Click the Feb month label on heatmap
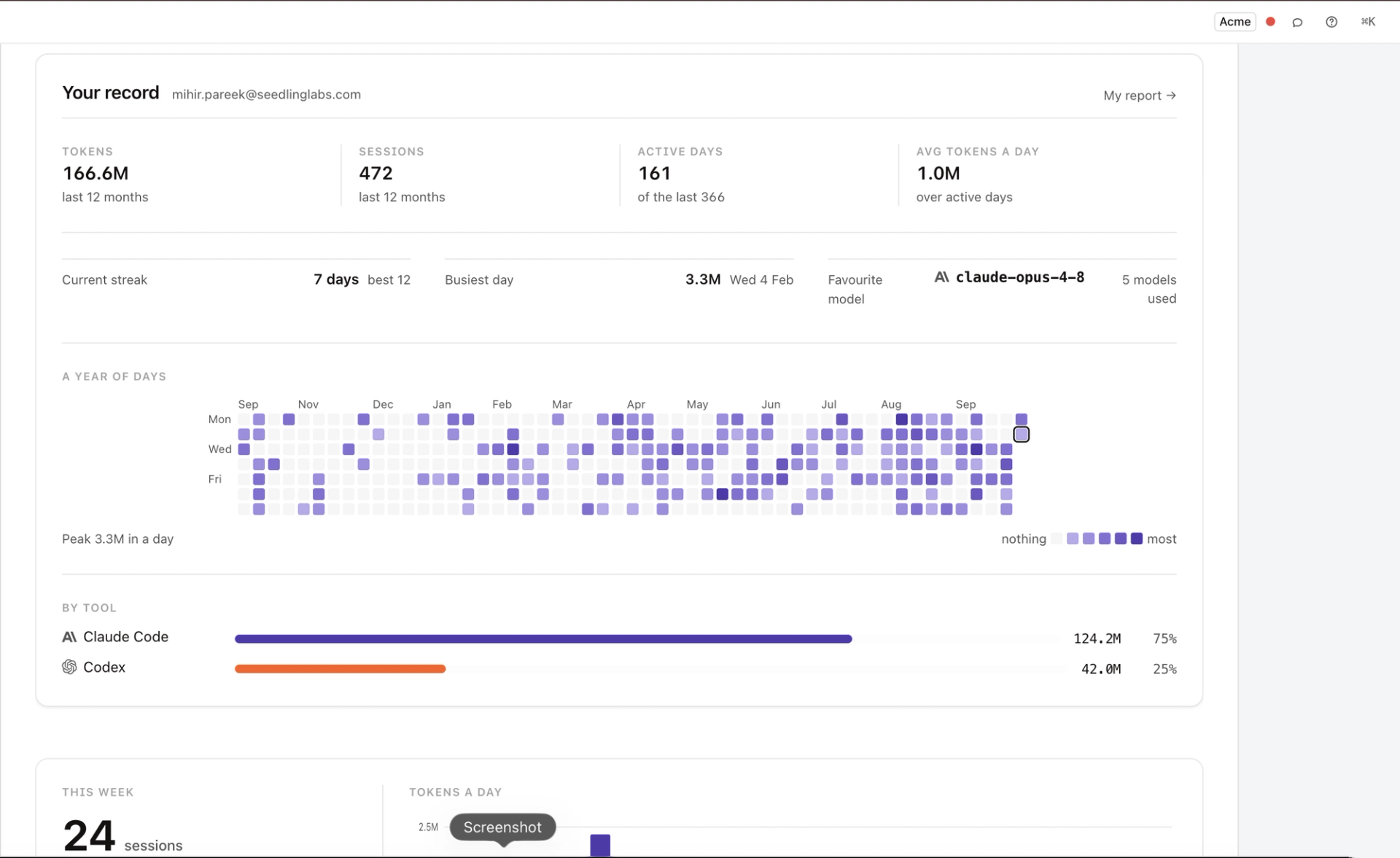This screenshot has height=858, width=1400. tap(502, 404)
